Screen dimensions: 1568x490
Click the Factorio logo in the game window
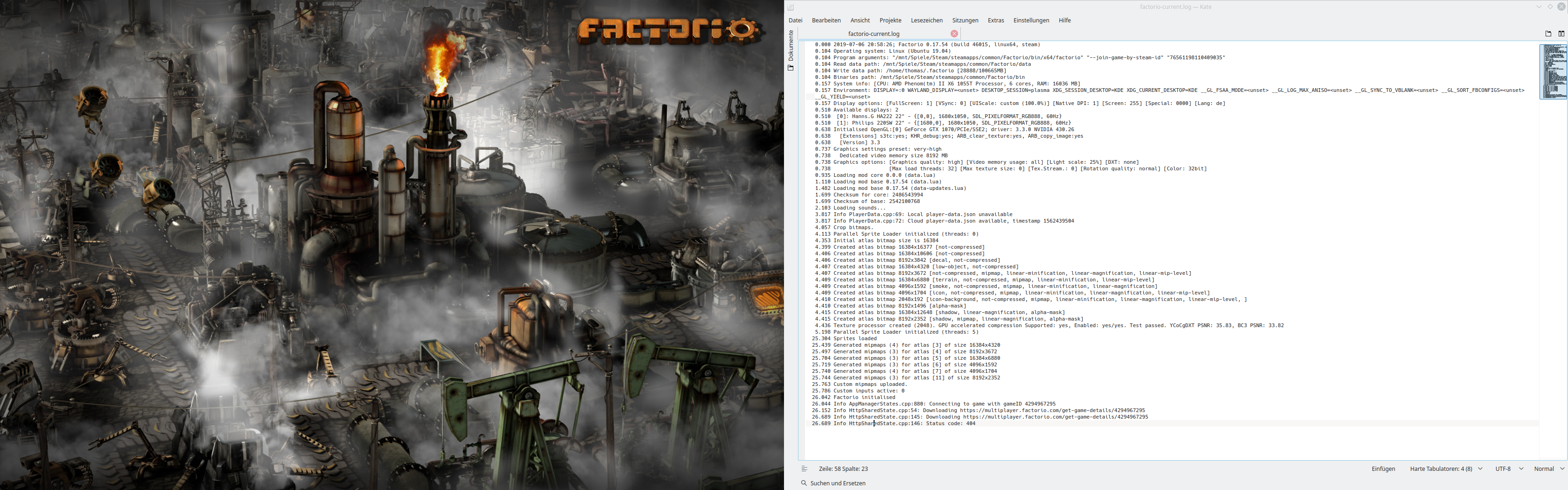[x=669, y=30]
